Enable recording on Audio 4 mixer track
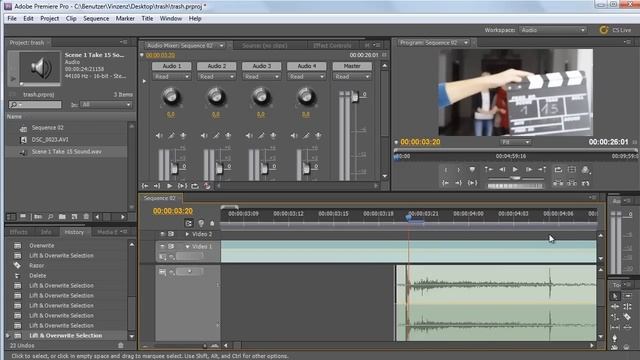This screenshot has width=640, height=360. [318, 136]
